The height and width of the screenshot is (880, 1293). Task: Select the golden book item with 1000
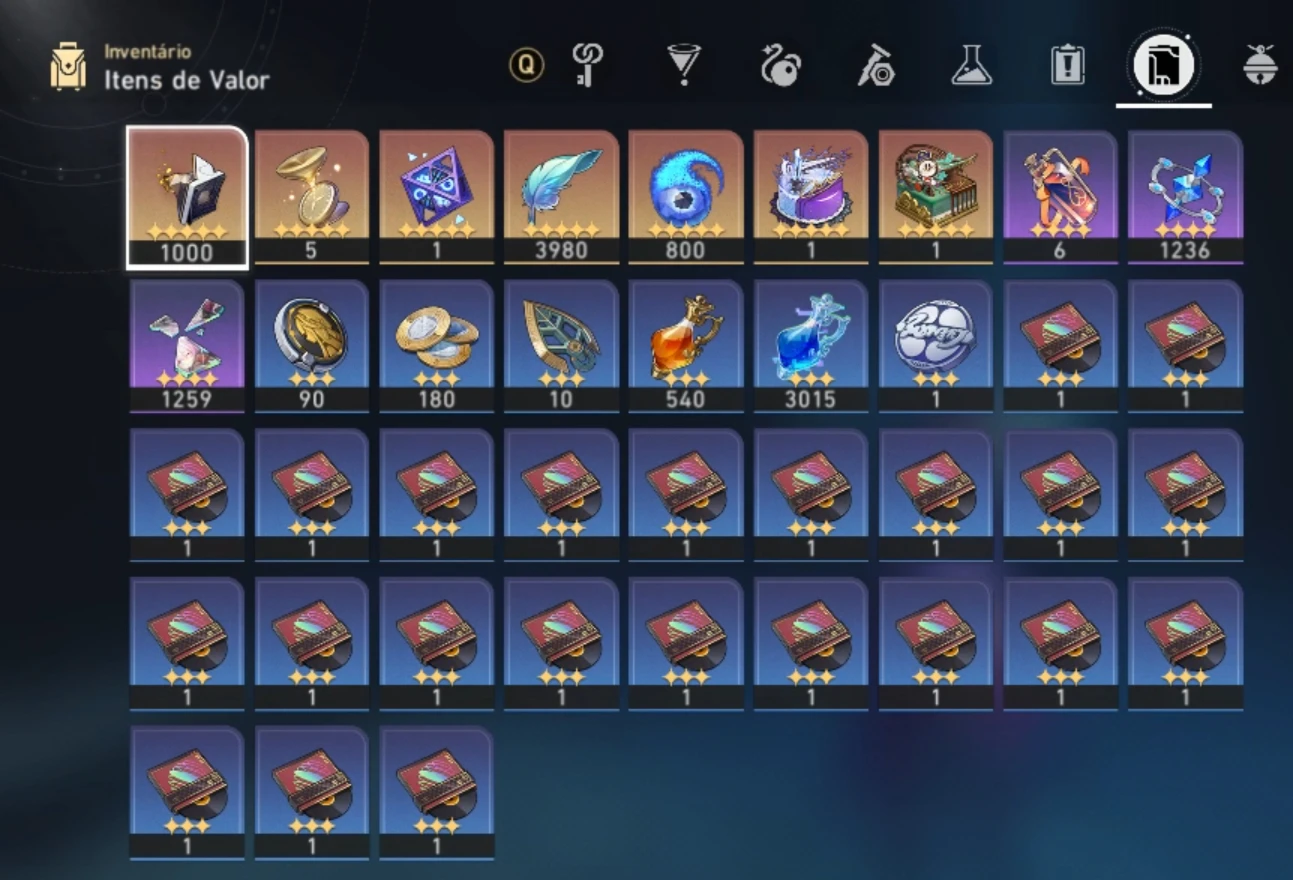[187, 197]
